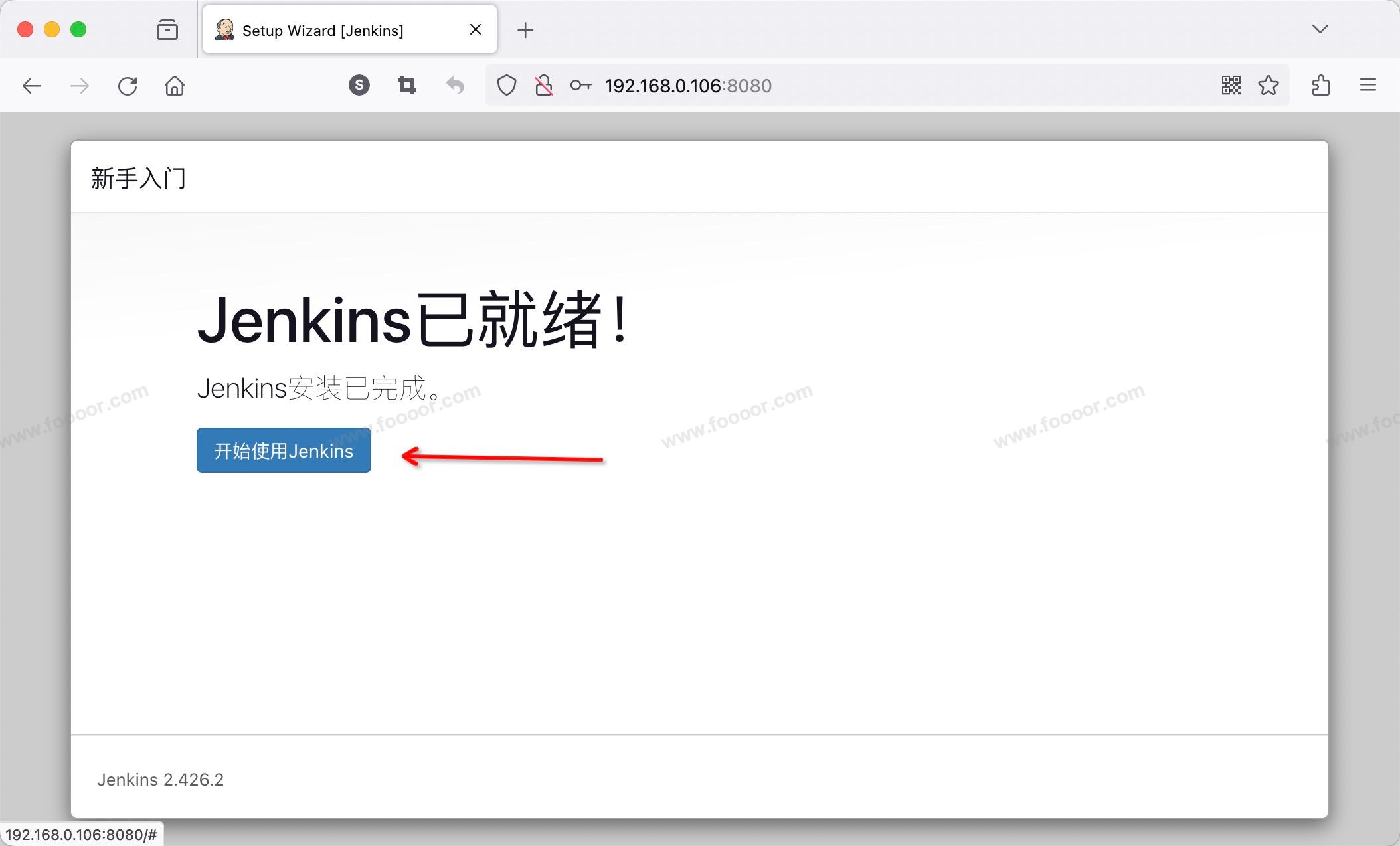Open saved passwords key icon
The width and height of the screenshot is (1400, 846).
(580, 86)
